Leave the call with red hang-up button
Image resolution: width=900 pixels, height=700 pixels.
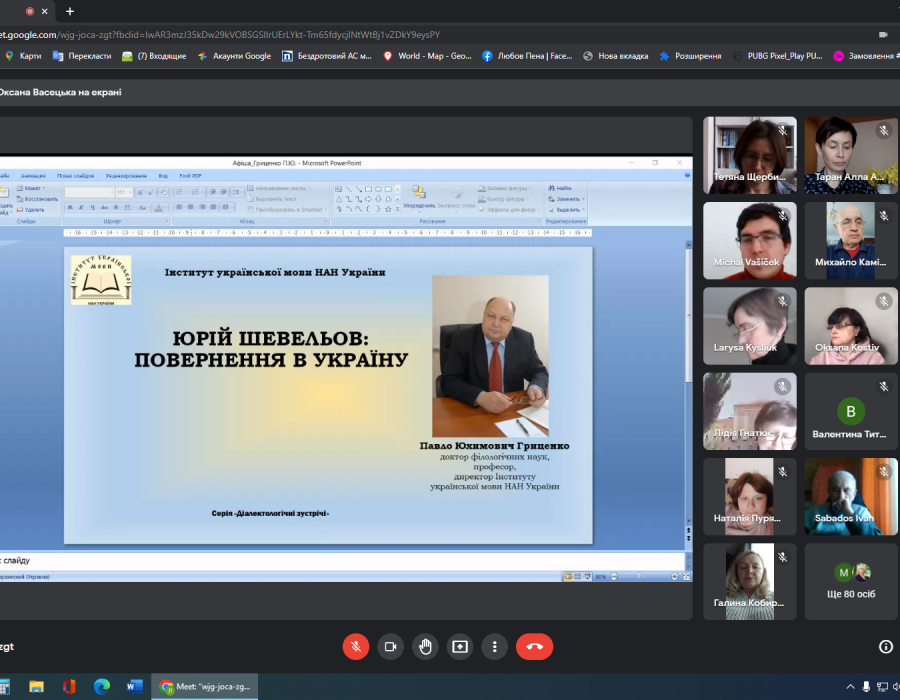[x=534, y=647]
